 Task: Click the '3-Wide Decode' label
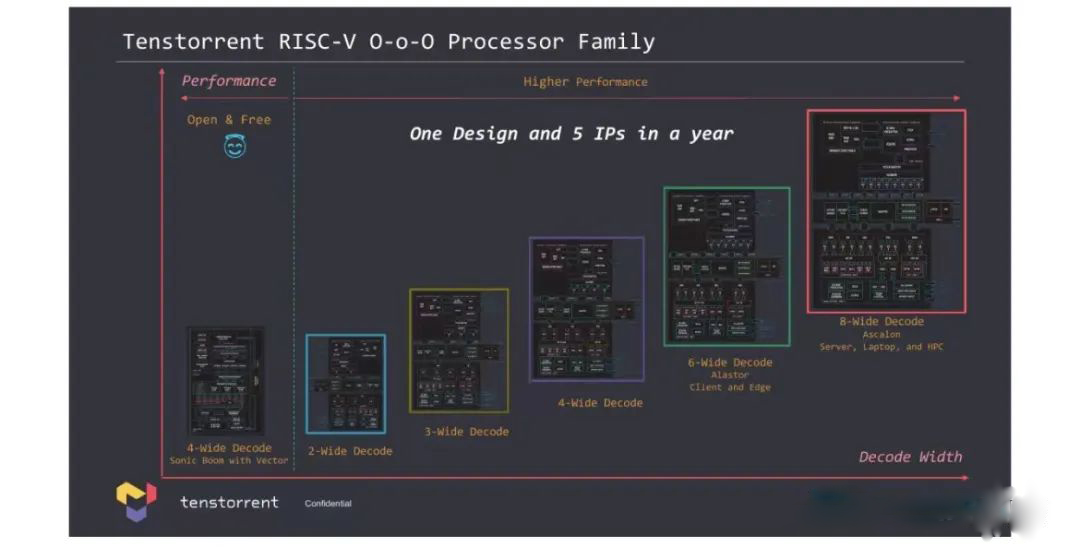pyautogui.click(x=466, y=432)
